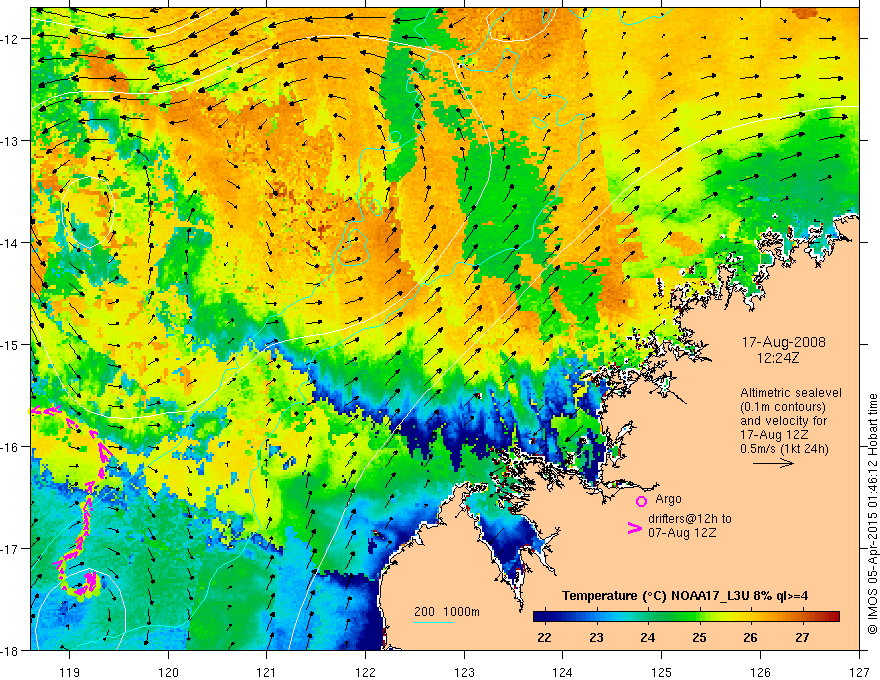Click longitude axis label 127
The width and height of the screenshot is (880, 680).
tap(859, 672)
